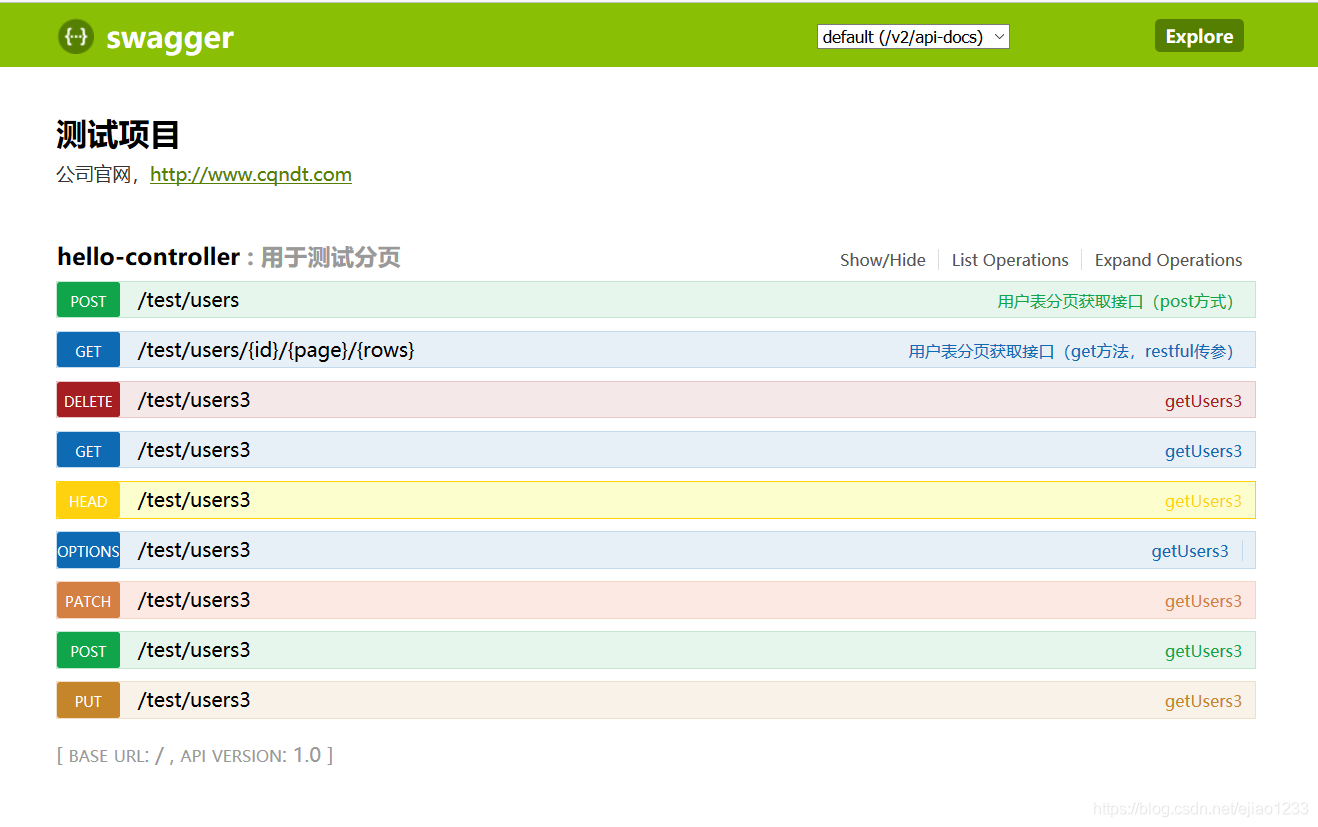Expand the GET /test/users/{id}/{page}/{rows} operation
The width and height of the screenshot is (1318, 827).
[x=276, y=350]
